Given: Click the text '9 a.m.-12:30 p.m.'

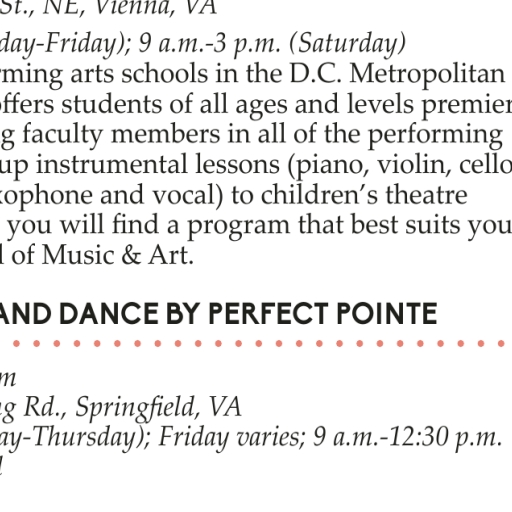Looking at the screenshot, I should tap(407, 437).
